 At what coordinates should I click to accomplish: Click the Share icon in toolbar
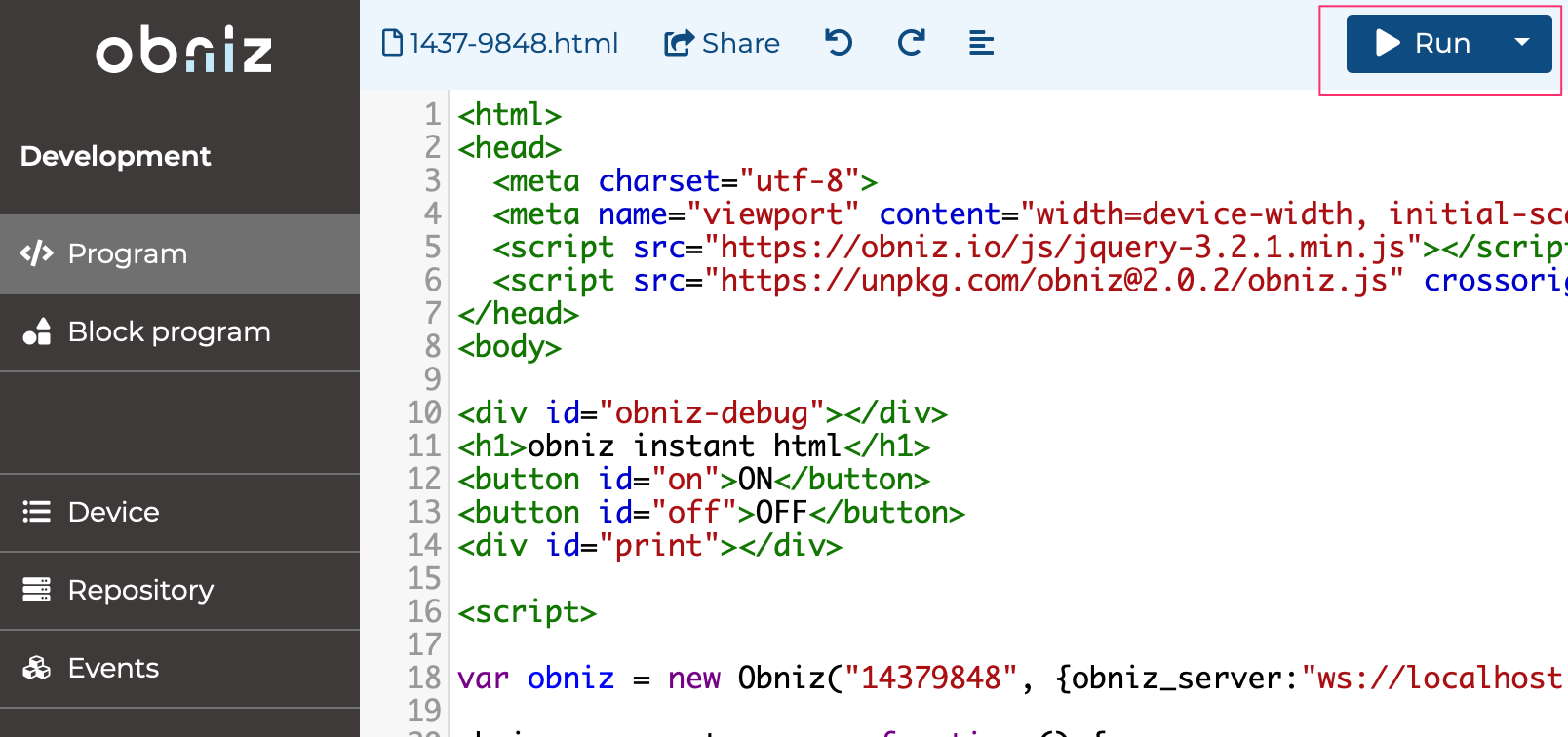[x=679, y=43]
